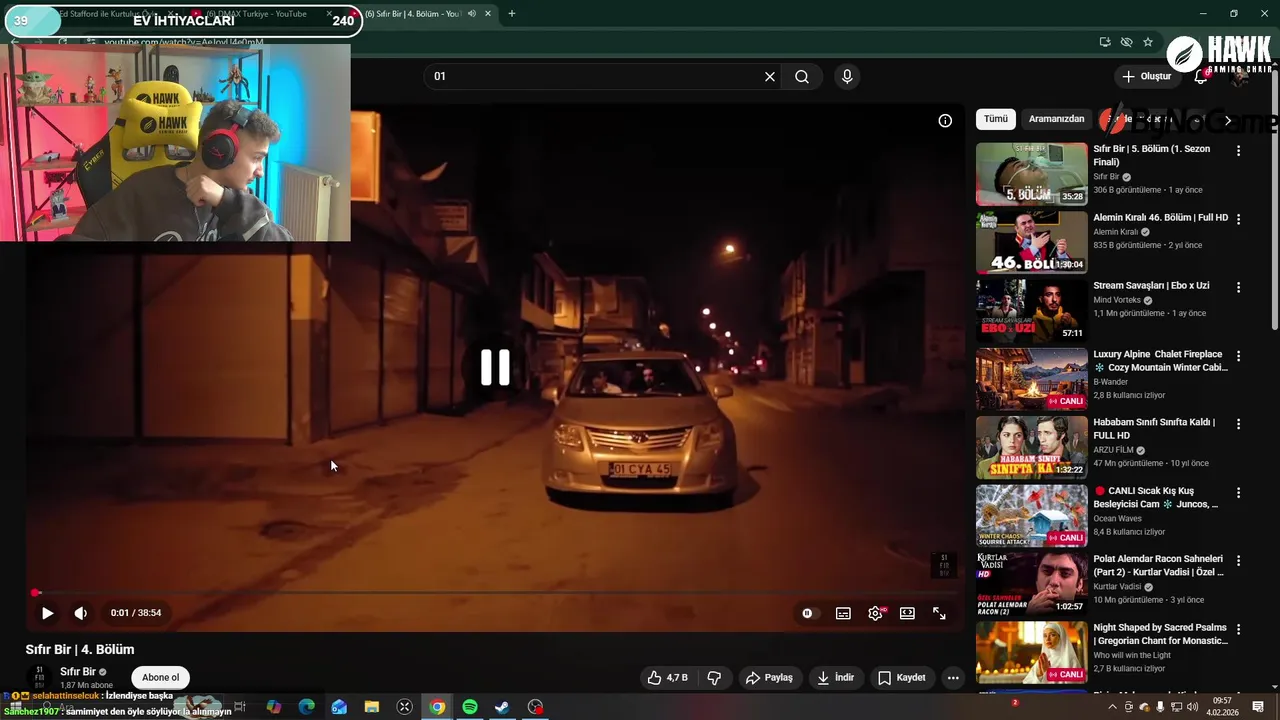Screen dimensions: 1280x720
Task: Show hidden system tray icons chevron
Action: click(x=1112, y=707)
